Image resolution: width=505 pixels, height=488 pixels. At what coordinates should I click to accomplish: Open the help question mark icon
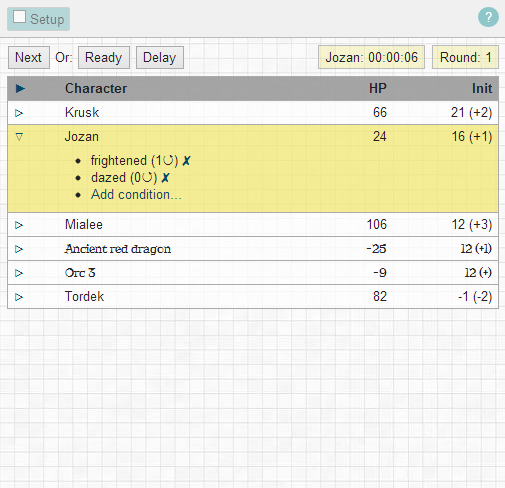[x=488, y=17]
